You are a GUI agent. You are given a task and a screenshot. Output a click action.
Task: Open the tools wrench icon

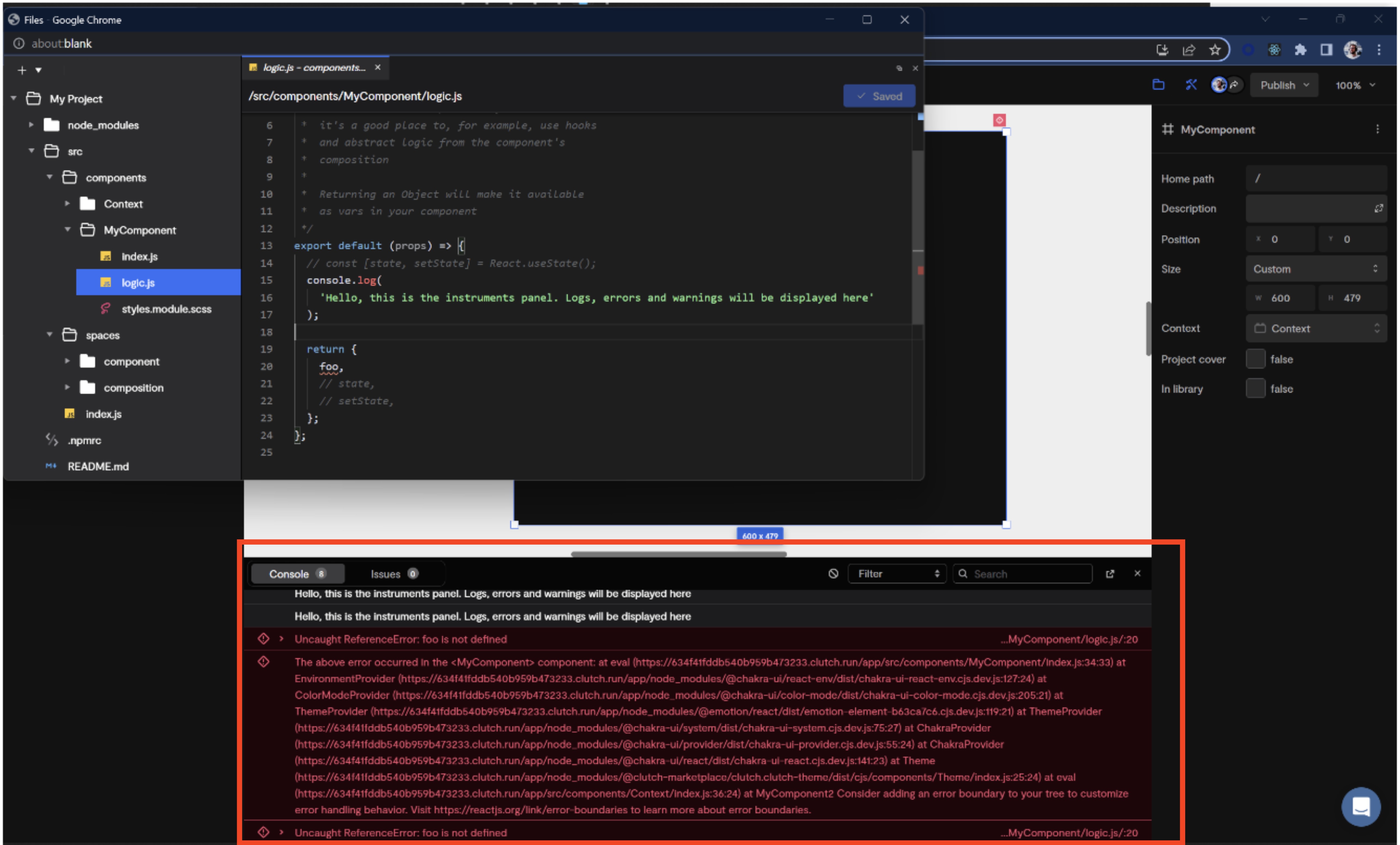coord(1191,85)
